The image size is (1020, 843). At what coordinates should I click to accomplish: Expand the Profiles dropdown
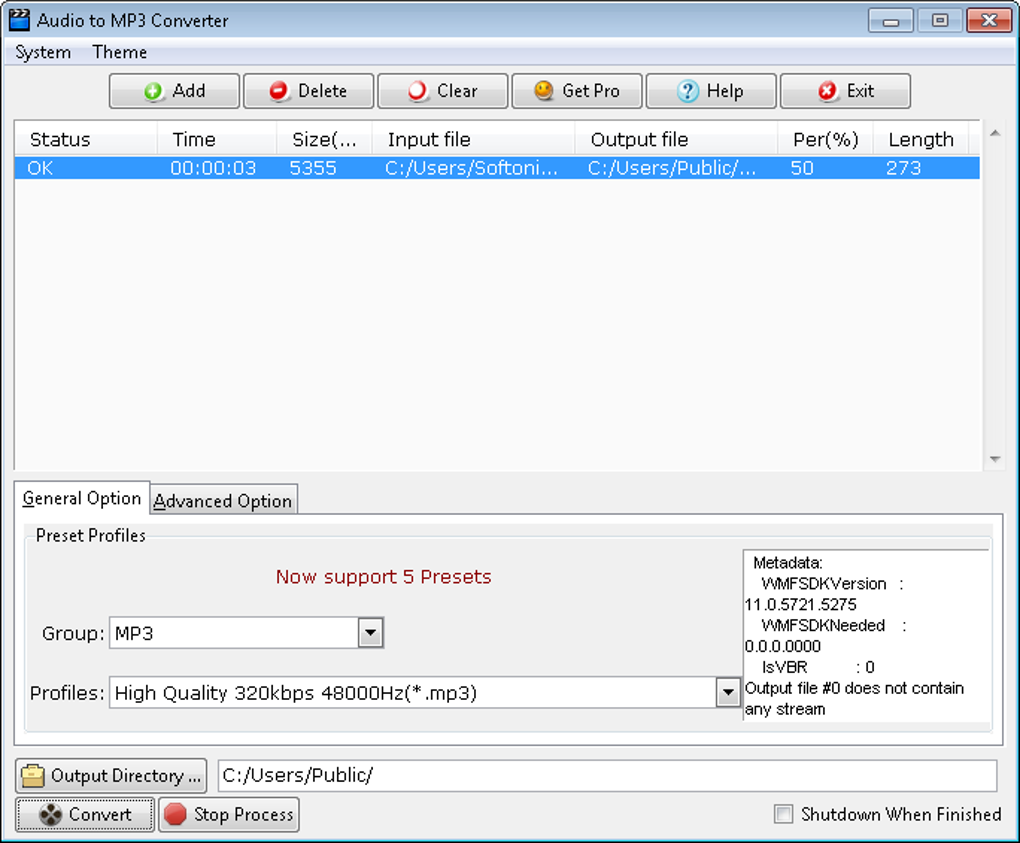(x=728, y=692)
